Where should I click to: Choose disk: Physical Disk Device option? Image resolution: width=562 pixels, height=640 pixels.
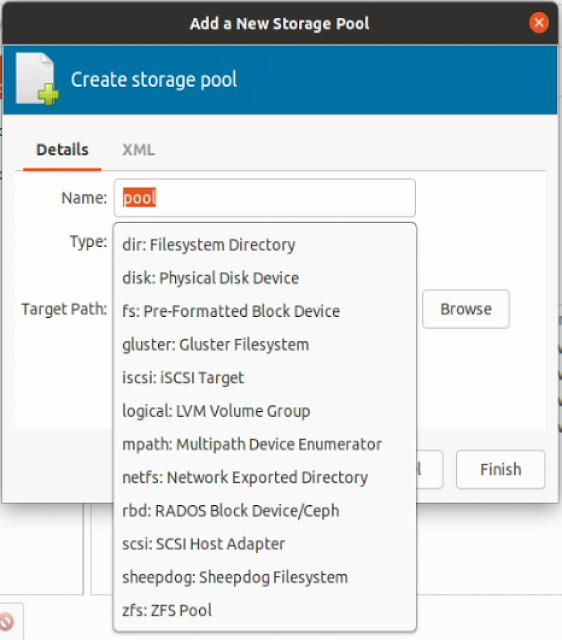[x=264, y=278]
